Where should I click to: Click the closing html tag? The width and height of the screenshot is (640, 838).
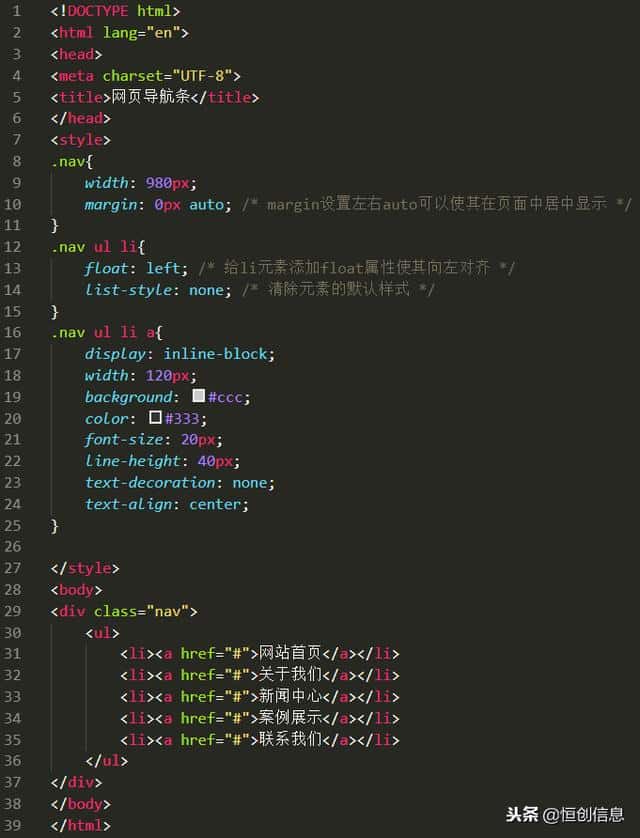[81, 825]
